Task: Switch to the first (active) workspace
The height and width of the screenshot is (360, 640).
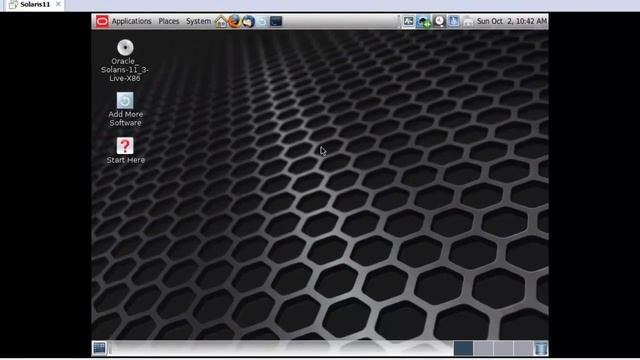Action: click(463, 348)
